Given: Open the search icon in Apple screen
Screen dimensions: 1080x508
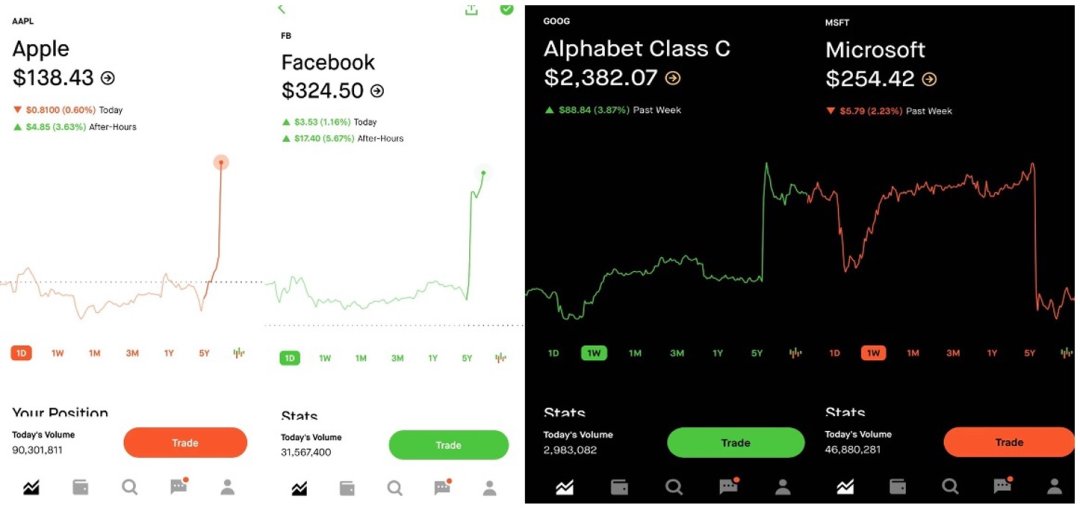Looking at the screenshot, I should [x=130, y=487].
